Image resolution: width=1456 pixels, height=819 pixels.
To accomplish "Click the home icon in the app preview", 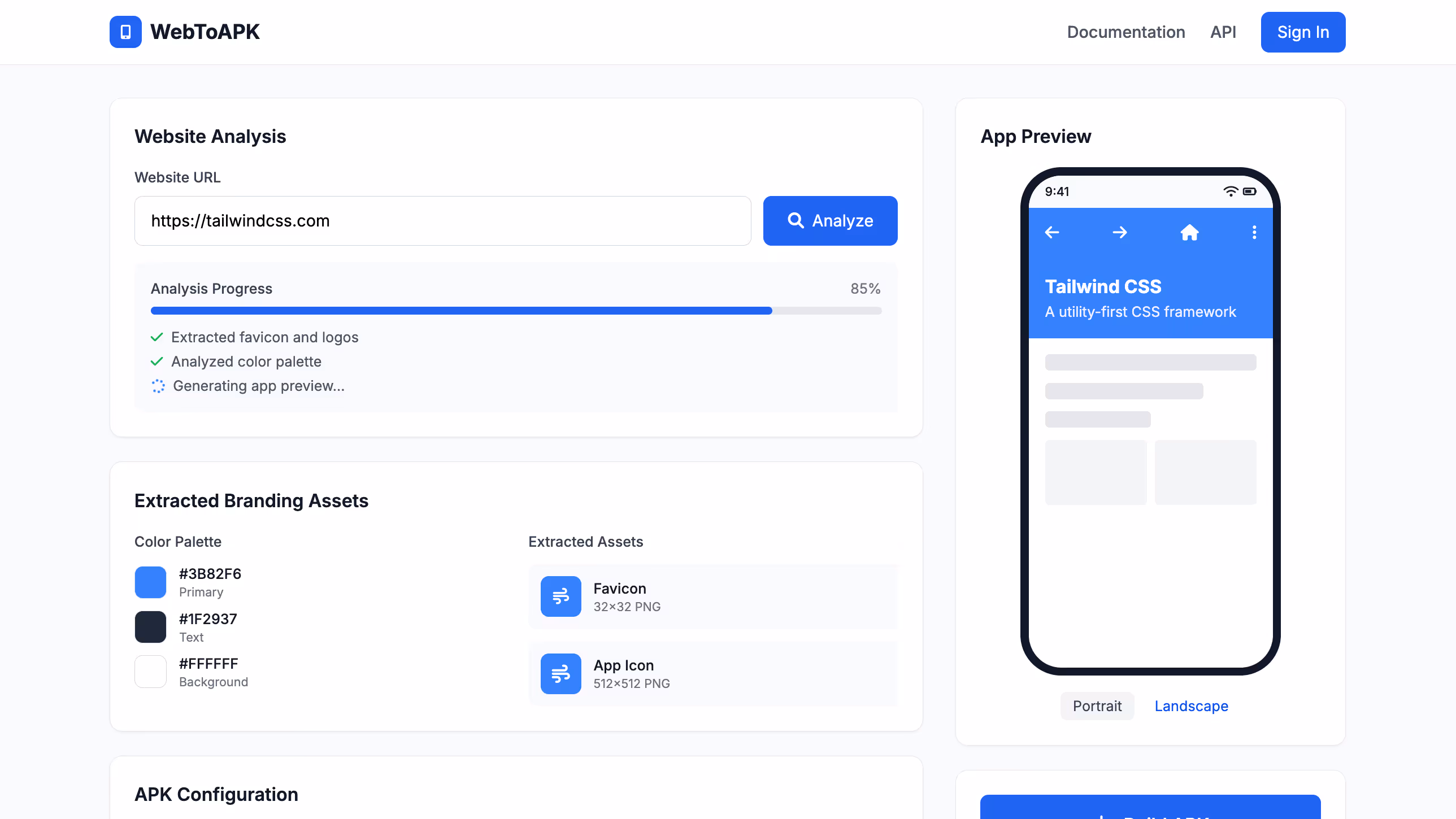I will coord(1190,232).
